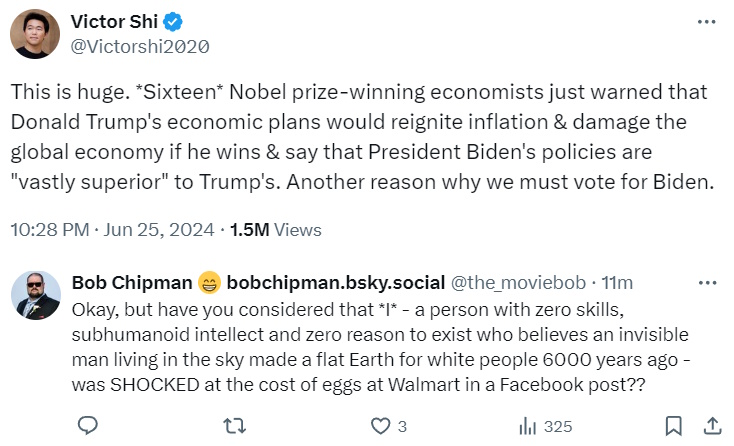Open the three-dot more options menu
734x446 pixels.
[x=706, y=21]
